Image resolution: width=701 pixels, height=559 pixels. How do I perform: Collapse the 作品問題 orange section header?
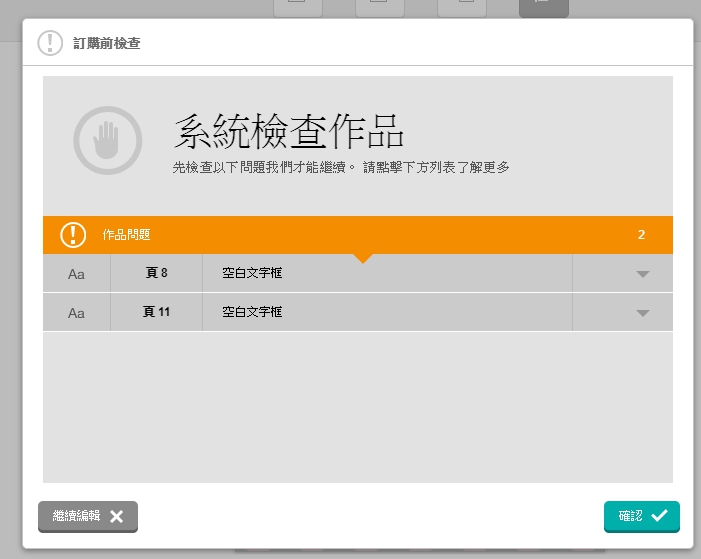pos(357,235)
